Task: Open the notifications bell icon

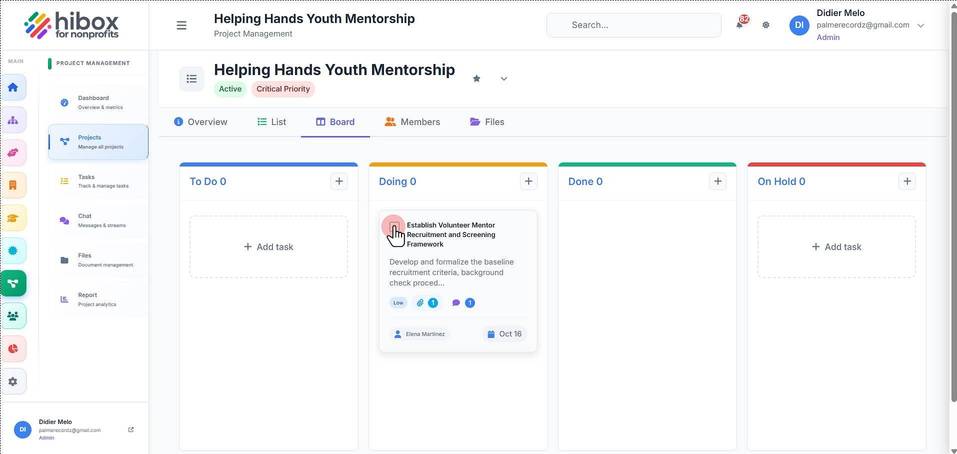Action: 740,24
